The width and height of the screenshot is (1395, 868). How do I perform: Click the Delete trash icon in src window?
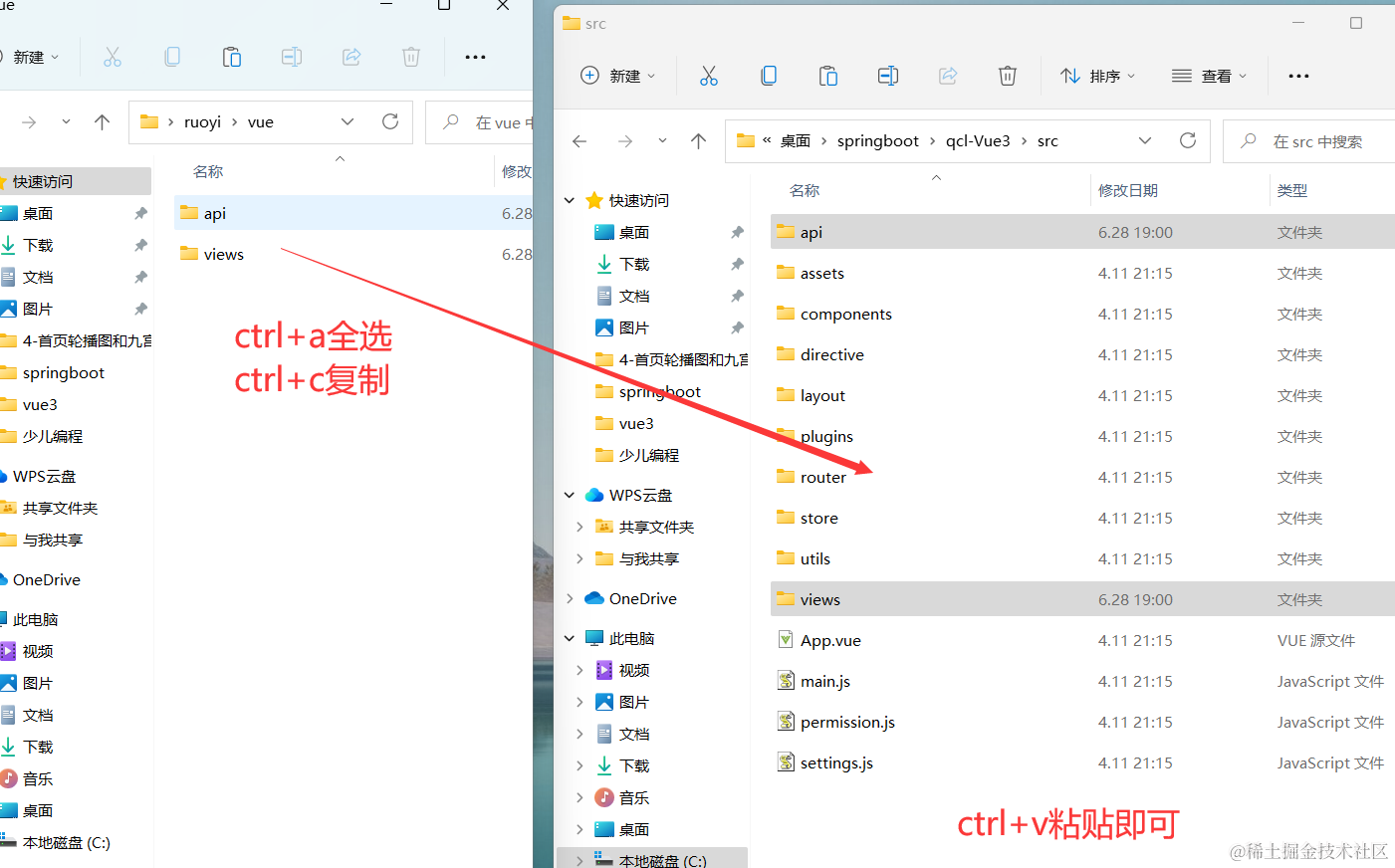point(1007,76)
